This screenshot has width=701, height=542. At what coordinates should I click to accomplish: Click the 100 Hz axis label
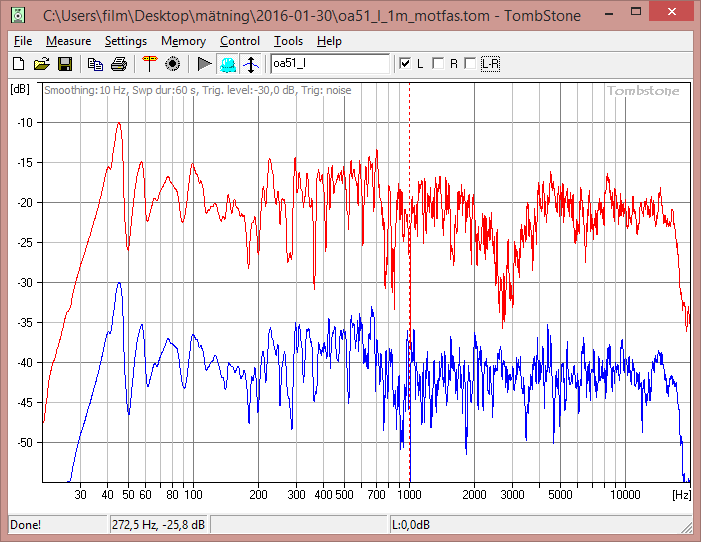193,495
